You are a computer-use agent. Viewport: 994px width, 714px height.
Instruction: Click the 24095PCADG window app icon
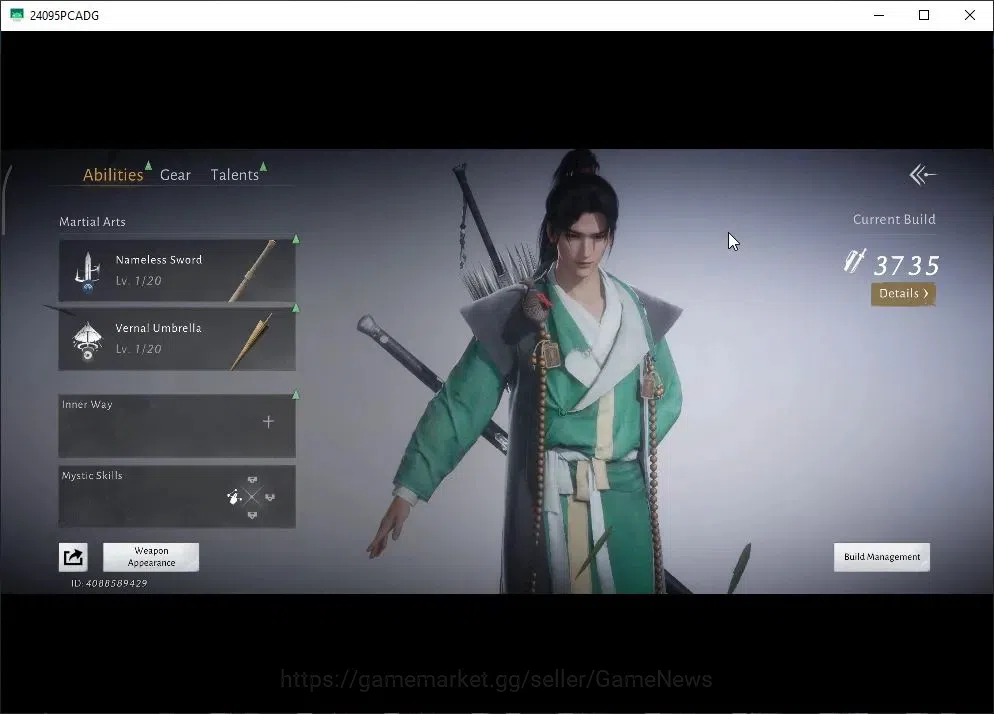tap(16, 15)
